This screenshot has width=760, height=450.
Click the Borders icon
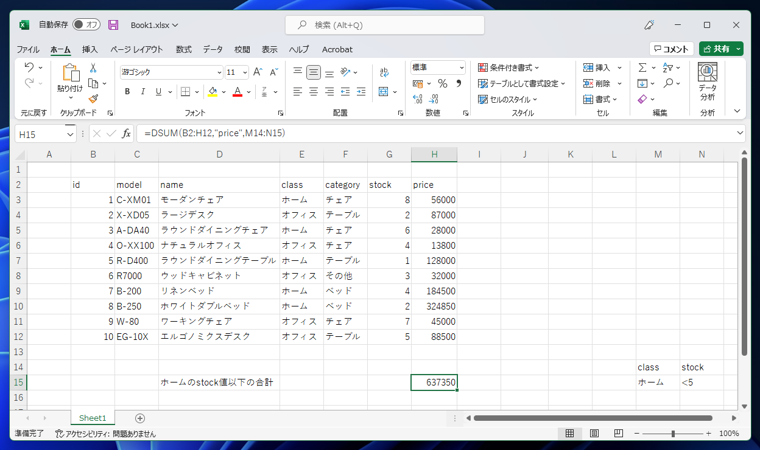(185, 91)
